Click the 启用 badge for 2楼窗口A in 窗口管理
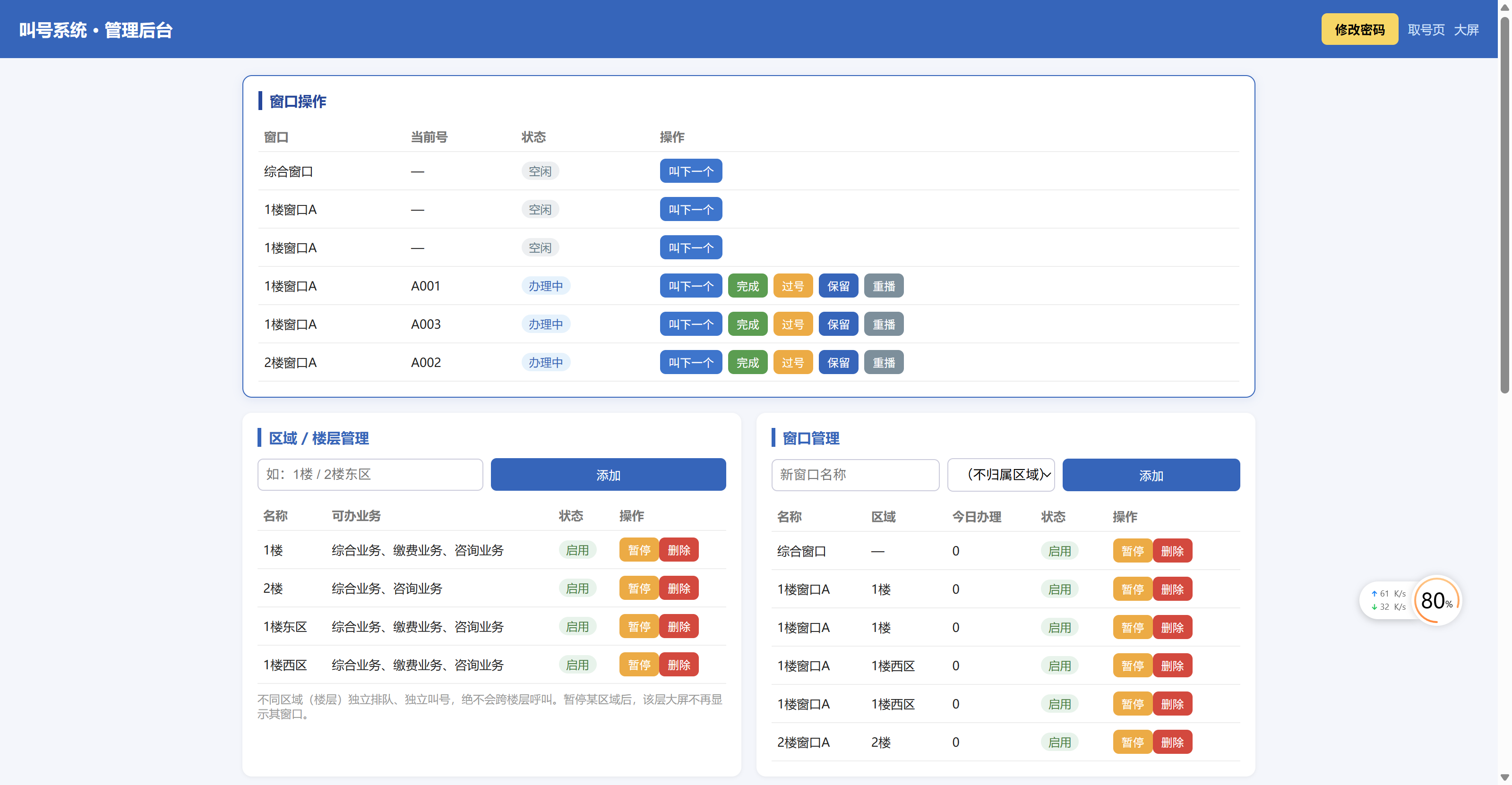Image resolution: width=1512 pixels, height=785 pixels. point(1059,742)
